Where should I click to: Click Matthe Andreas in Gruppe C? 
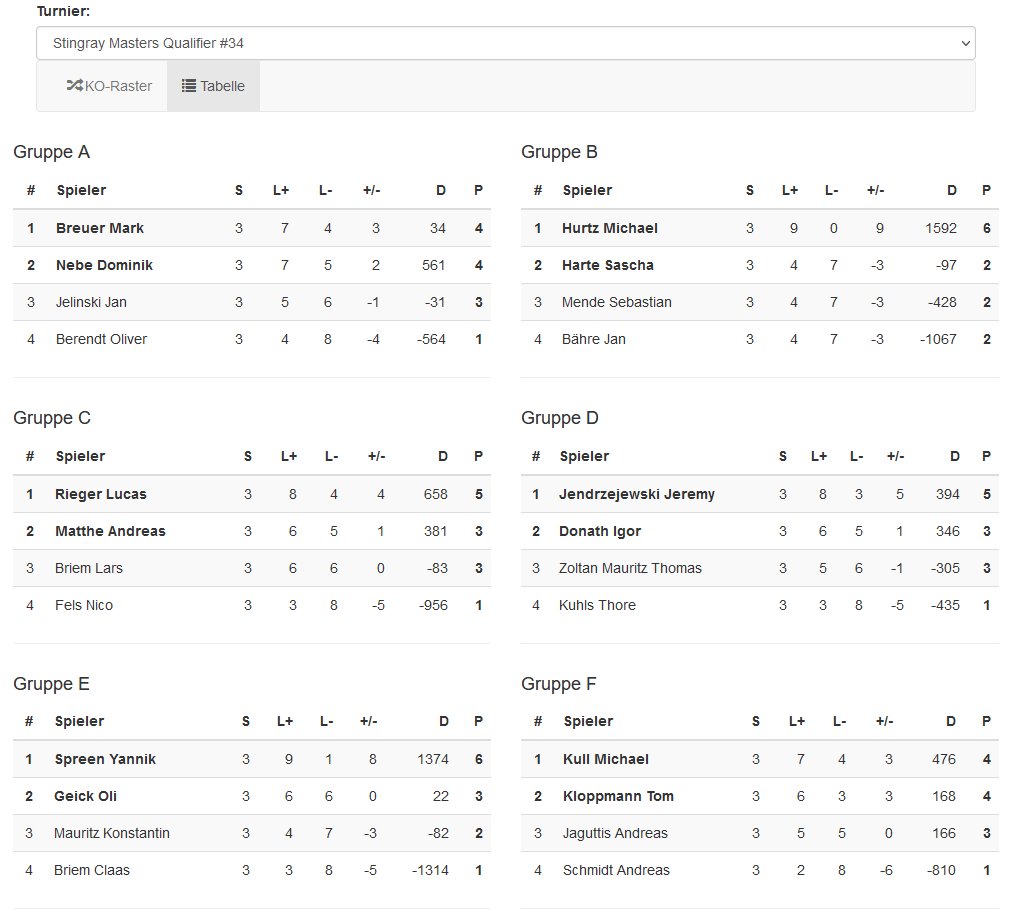tap(110, 531)
